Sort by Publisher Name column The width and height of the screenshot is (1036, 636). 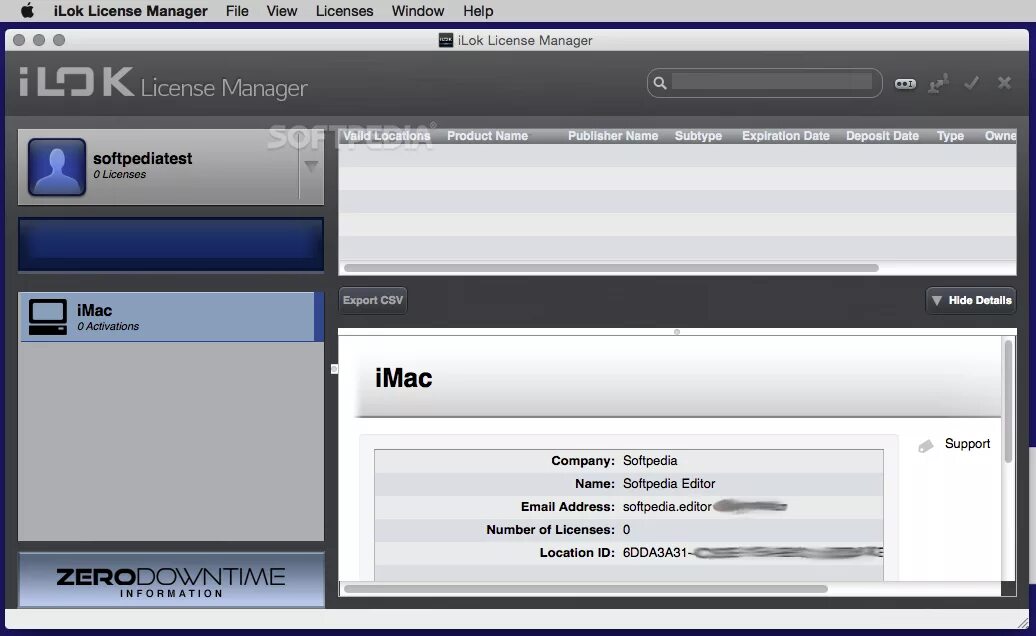[613, 135]
